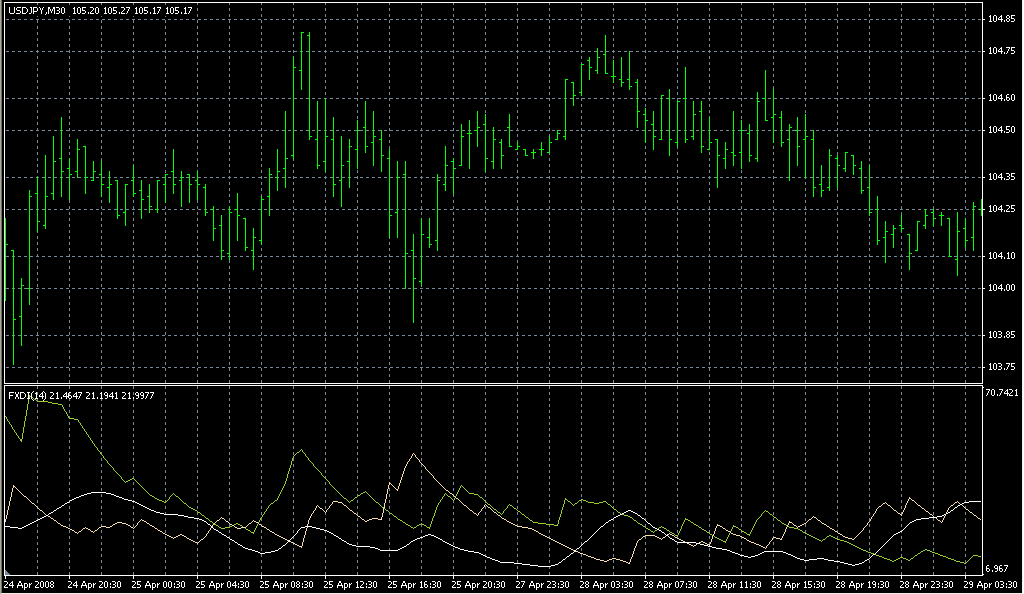Click the 28 Apr 07:30 time label
Screen dimensions: 1024x594
coord(670,585)
